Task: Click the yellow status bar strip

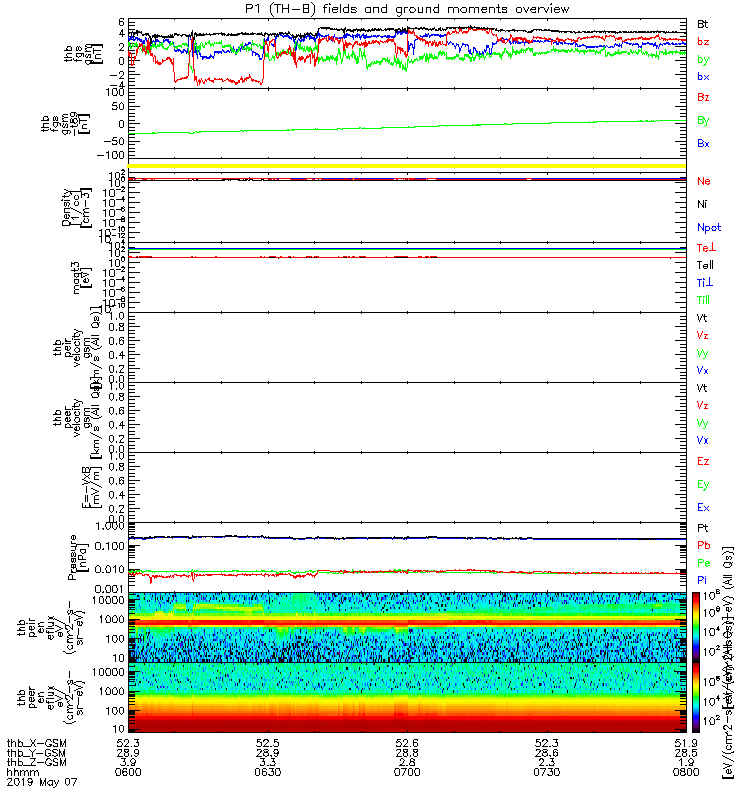Action: coord(407,166)
